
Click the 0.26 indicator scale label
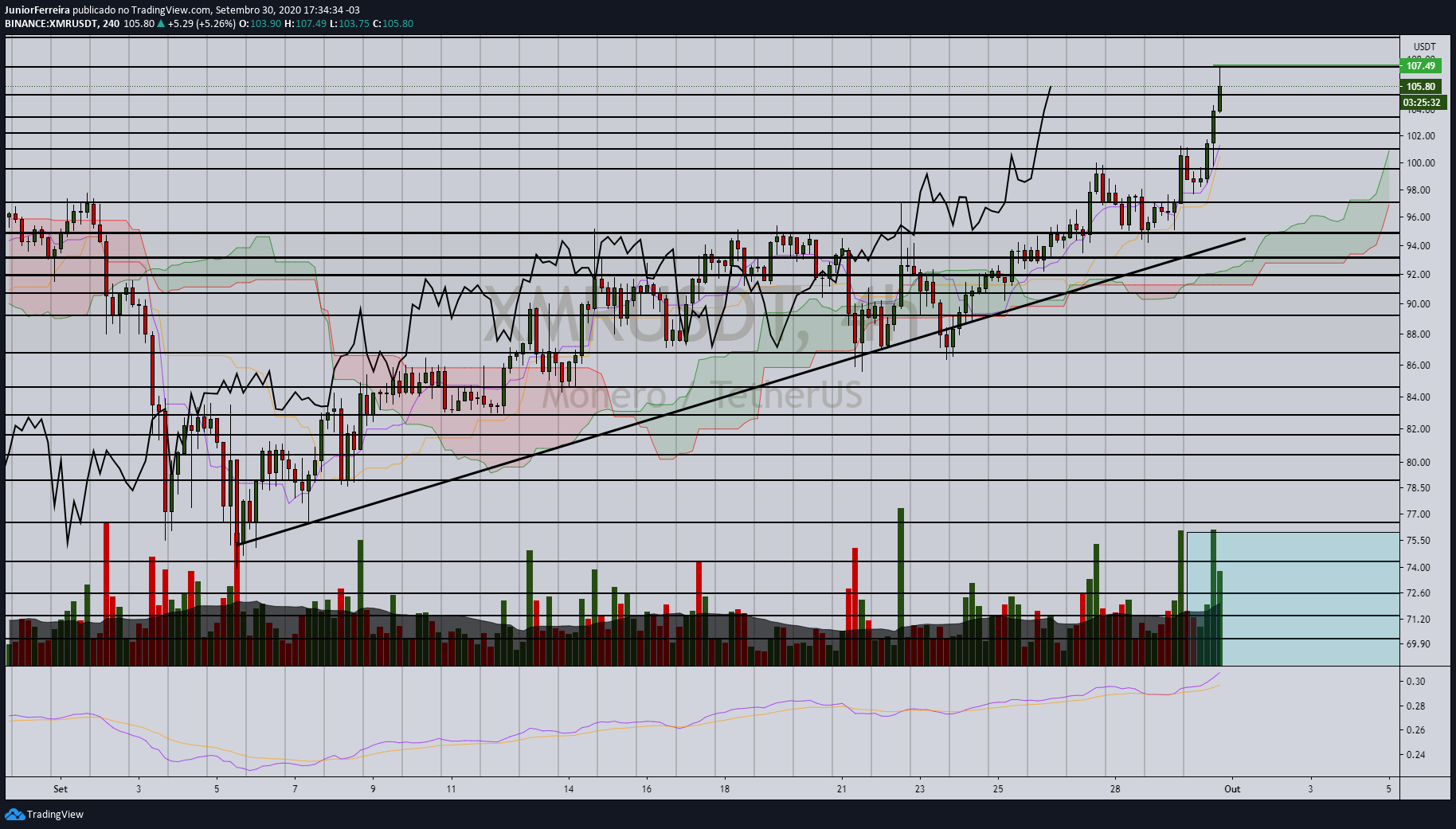point(1415,730)
